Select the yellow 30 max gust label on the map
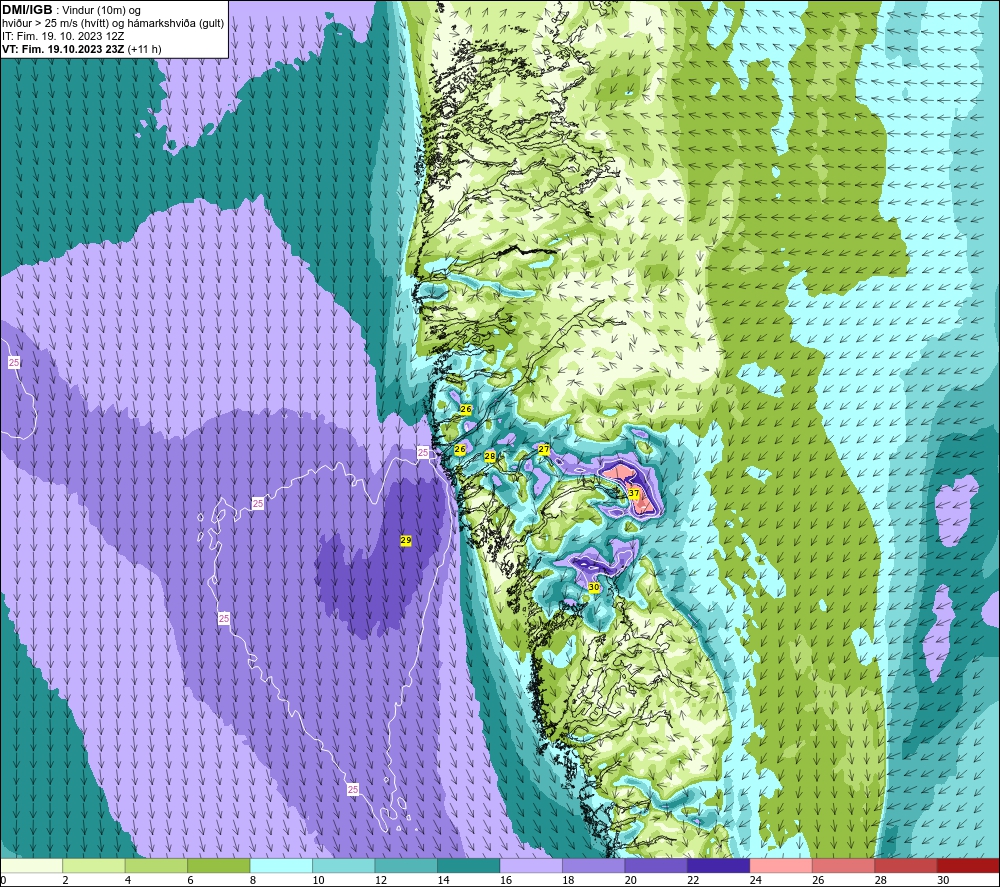Image resolution: width=1000 pixels, height=887 pixels. click(594, 587)
